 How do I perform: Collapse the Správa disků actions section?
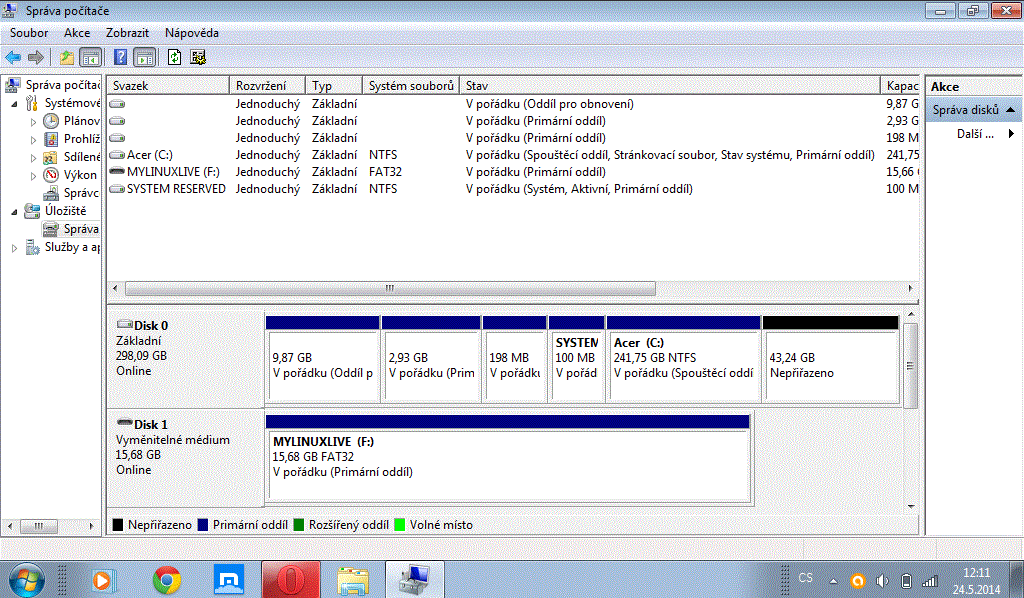point(1010,110)
